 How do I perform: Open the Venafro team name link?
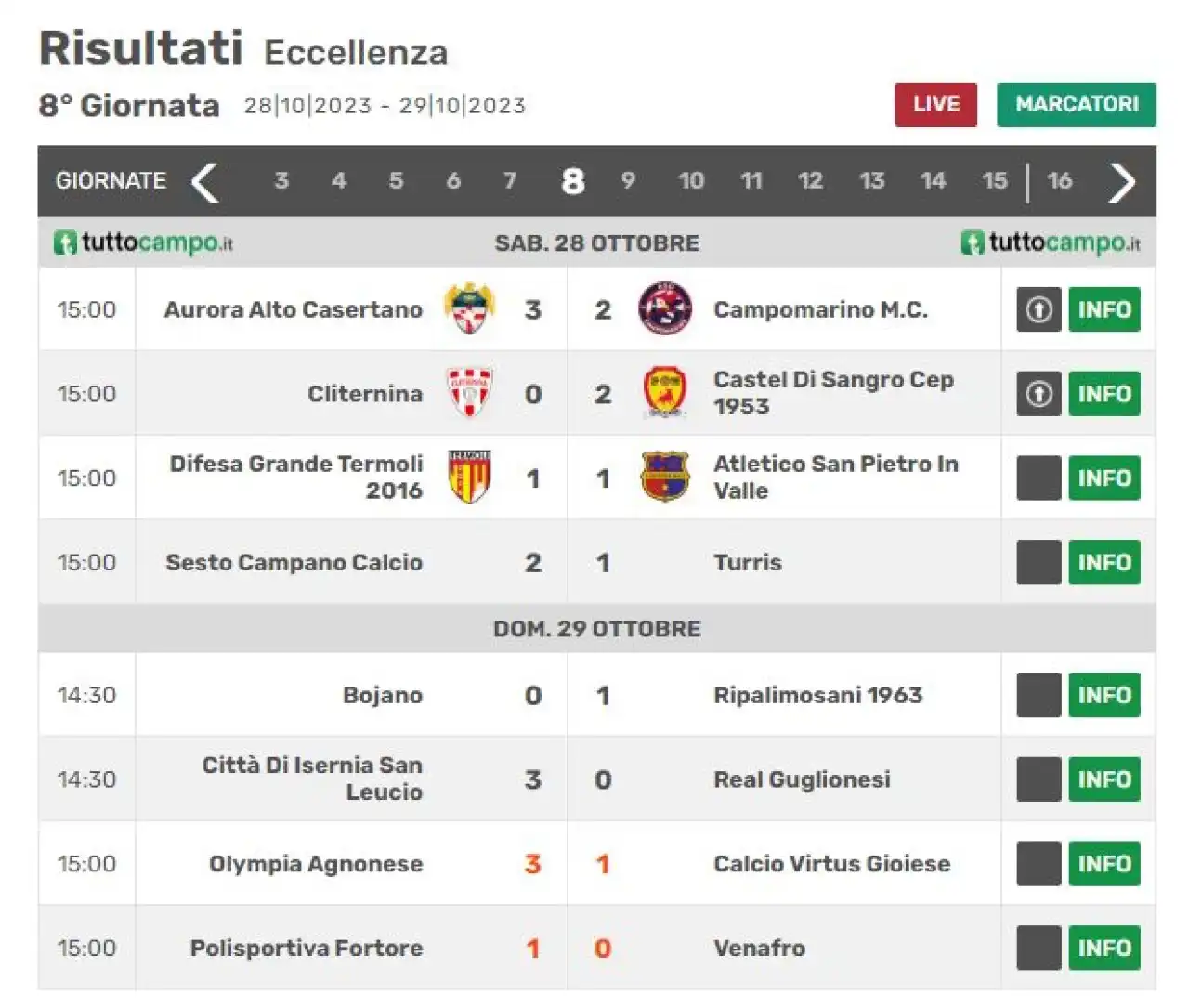(x=759, y=948)
